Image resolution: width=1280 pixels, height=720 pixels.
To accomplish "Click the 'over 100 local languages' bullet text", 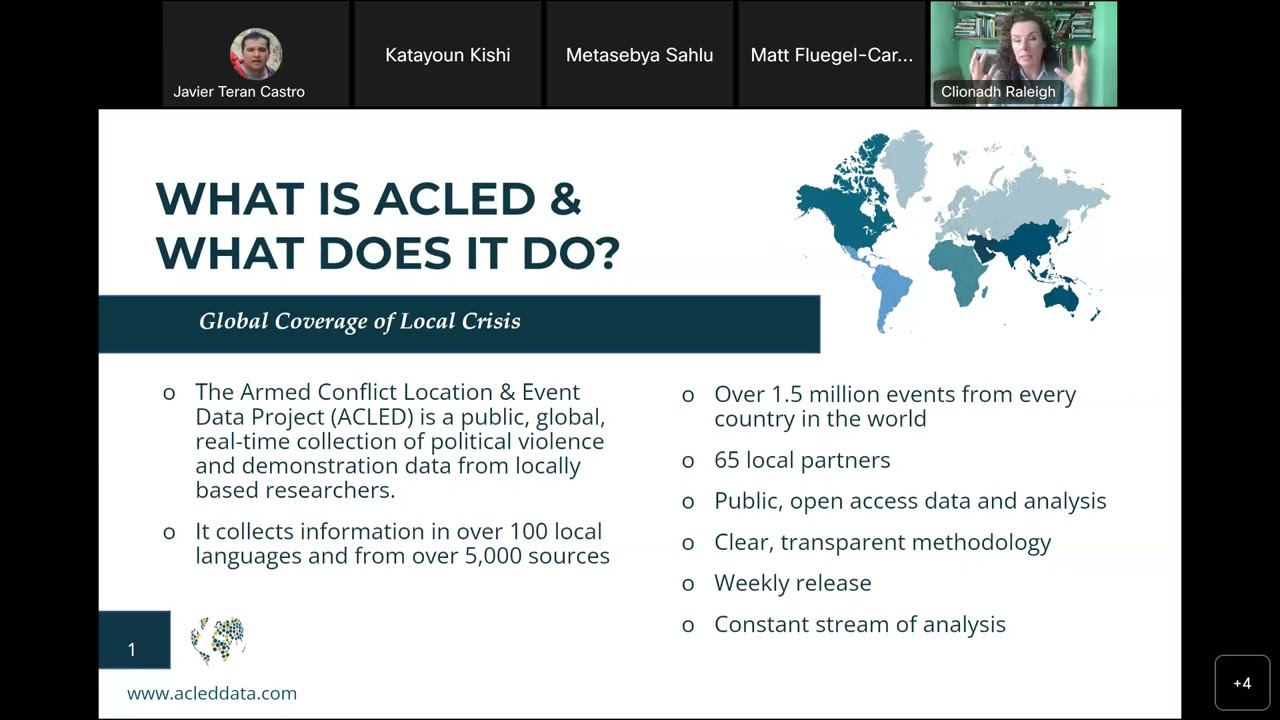I will pos(402,543).
